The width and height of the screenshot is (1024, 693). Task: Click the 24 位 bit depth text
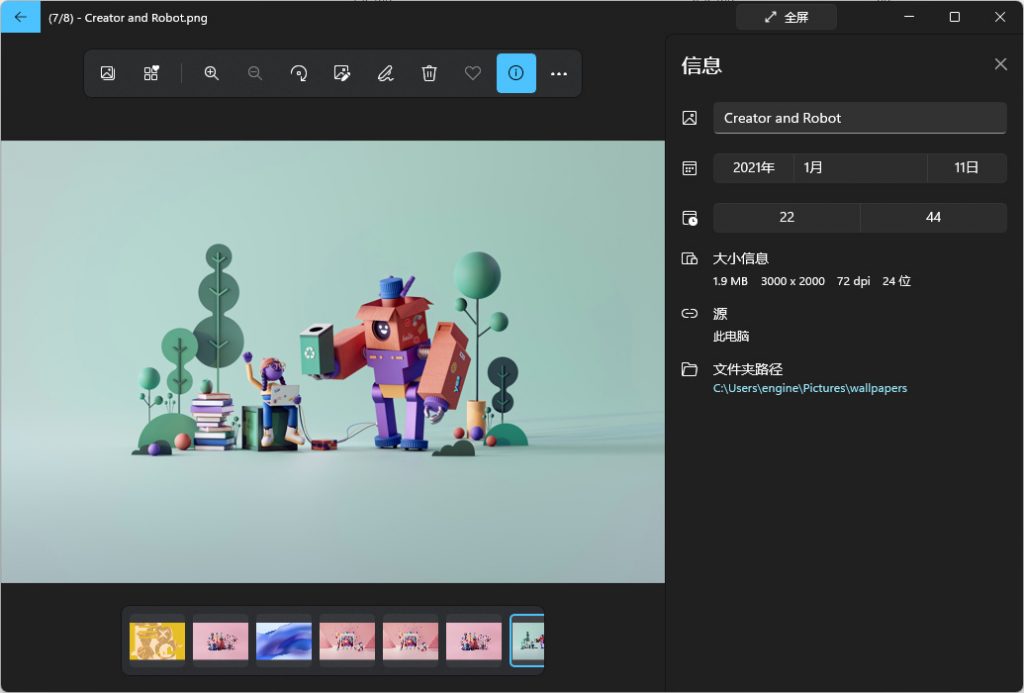[897, 281]
